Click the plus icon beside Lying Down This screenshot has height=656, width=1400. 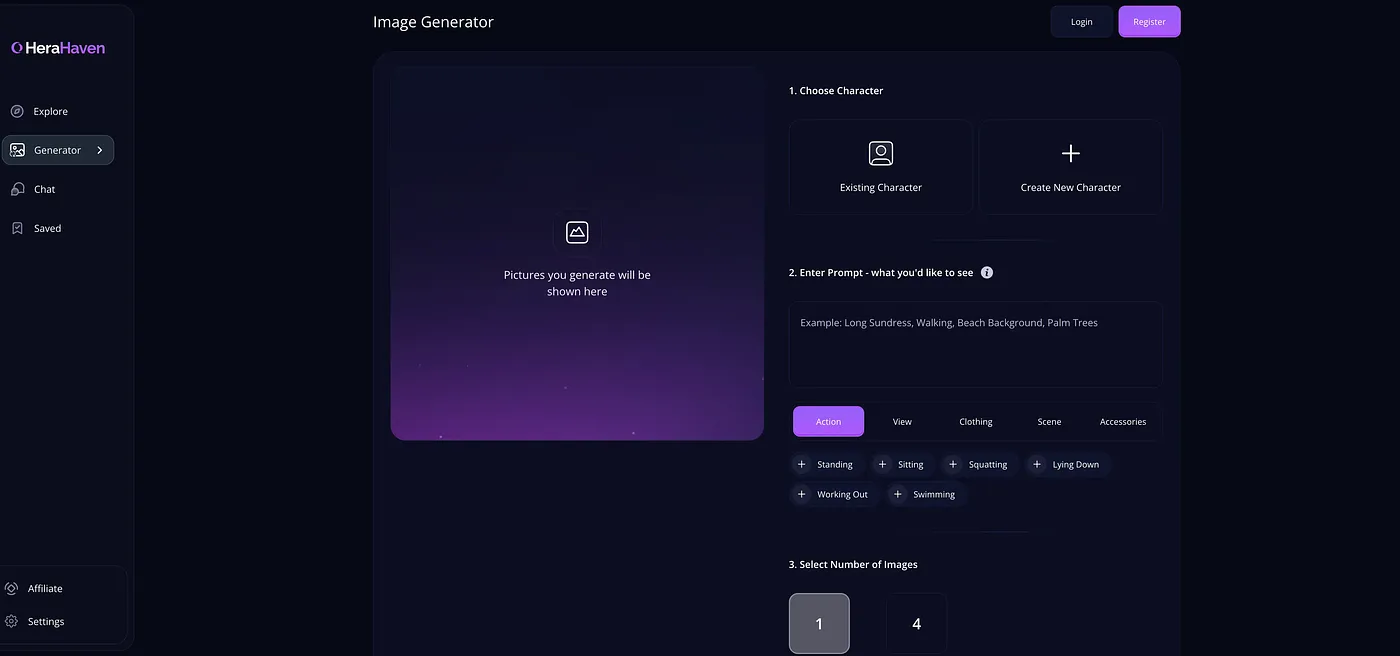tap(1037, 464)
